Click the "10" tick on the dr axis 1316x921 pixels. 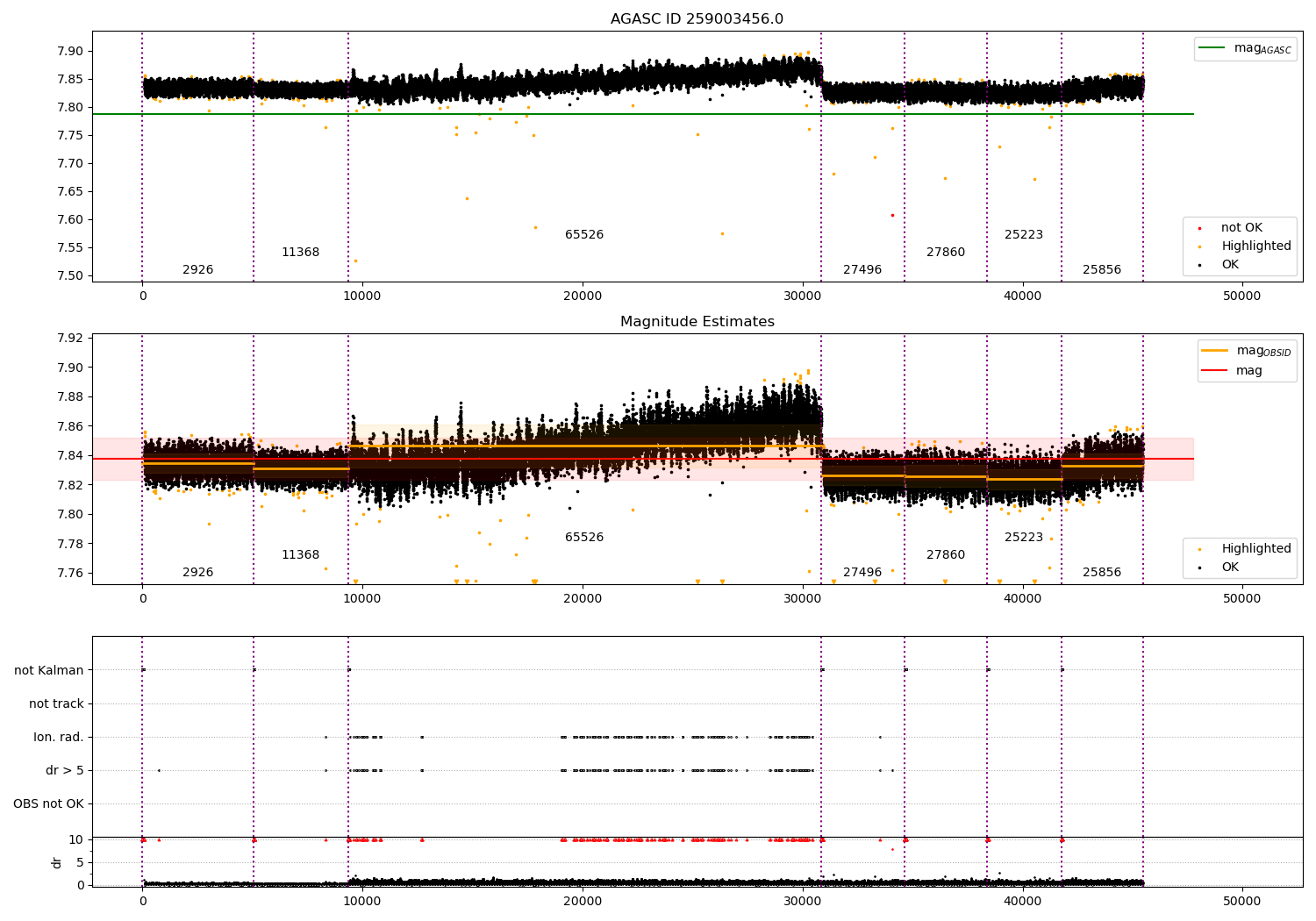[76, 839]
